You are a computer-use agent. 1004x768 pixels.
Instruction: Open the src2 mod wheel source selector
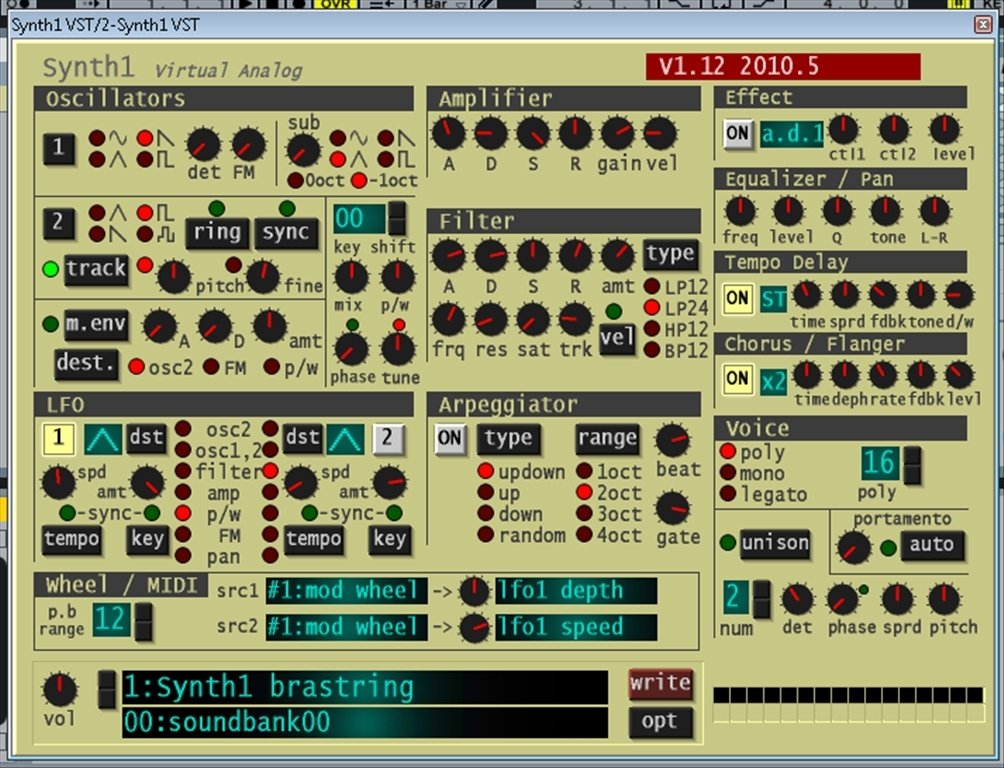(346, 627)
